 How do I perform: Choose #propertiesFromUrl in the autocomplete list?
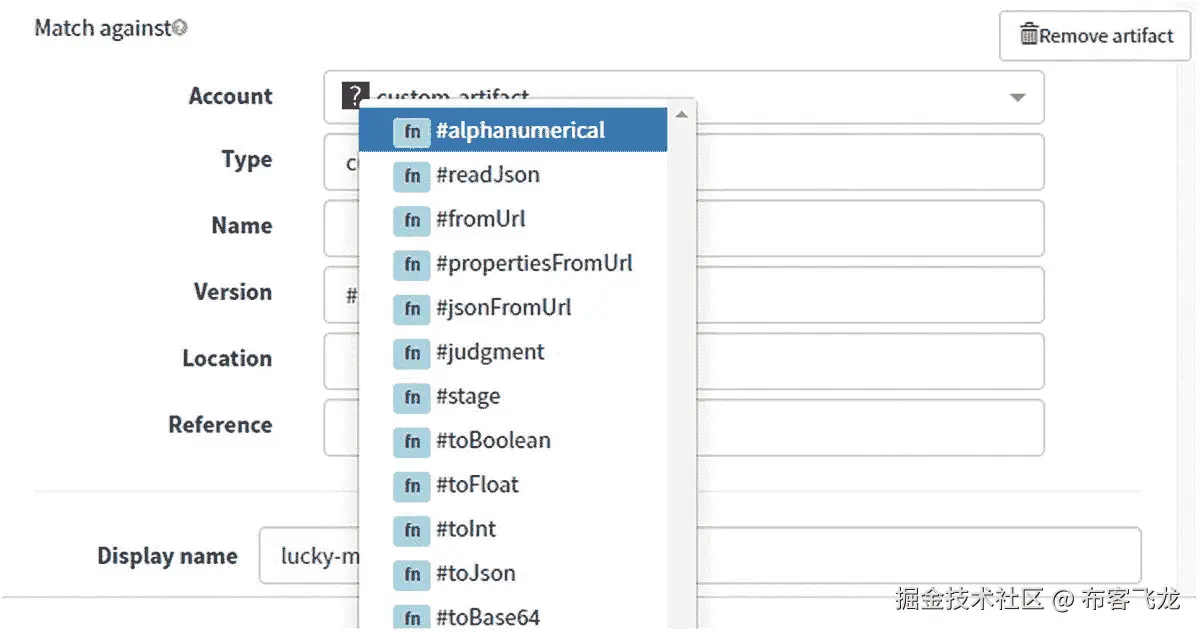[x=534, y=264]
